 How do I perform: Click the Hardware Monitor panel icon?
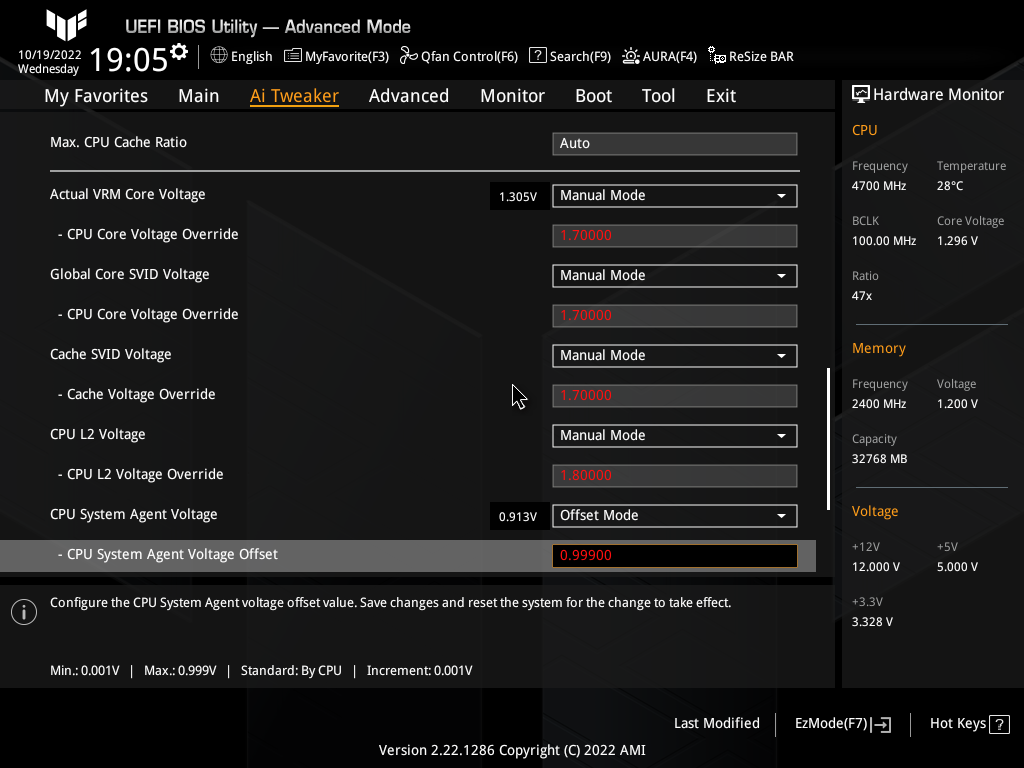[x=861, y=93]
